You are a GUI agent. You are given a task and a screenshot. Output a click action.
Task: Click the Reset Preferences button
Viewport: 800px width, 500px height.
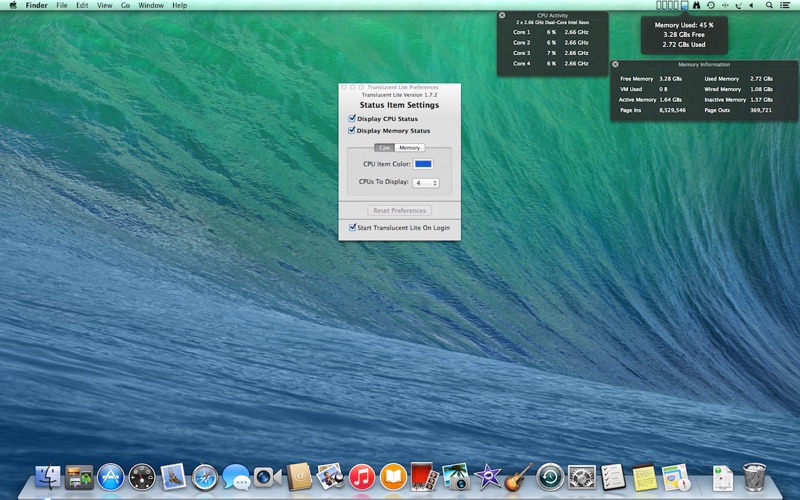coord(399,210)
